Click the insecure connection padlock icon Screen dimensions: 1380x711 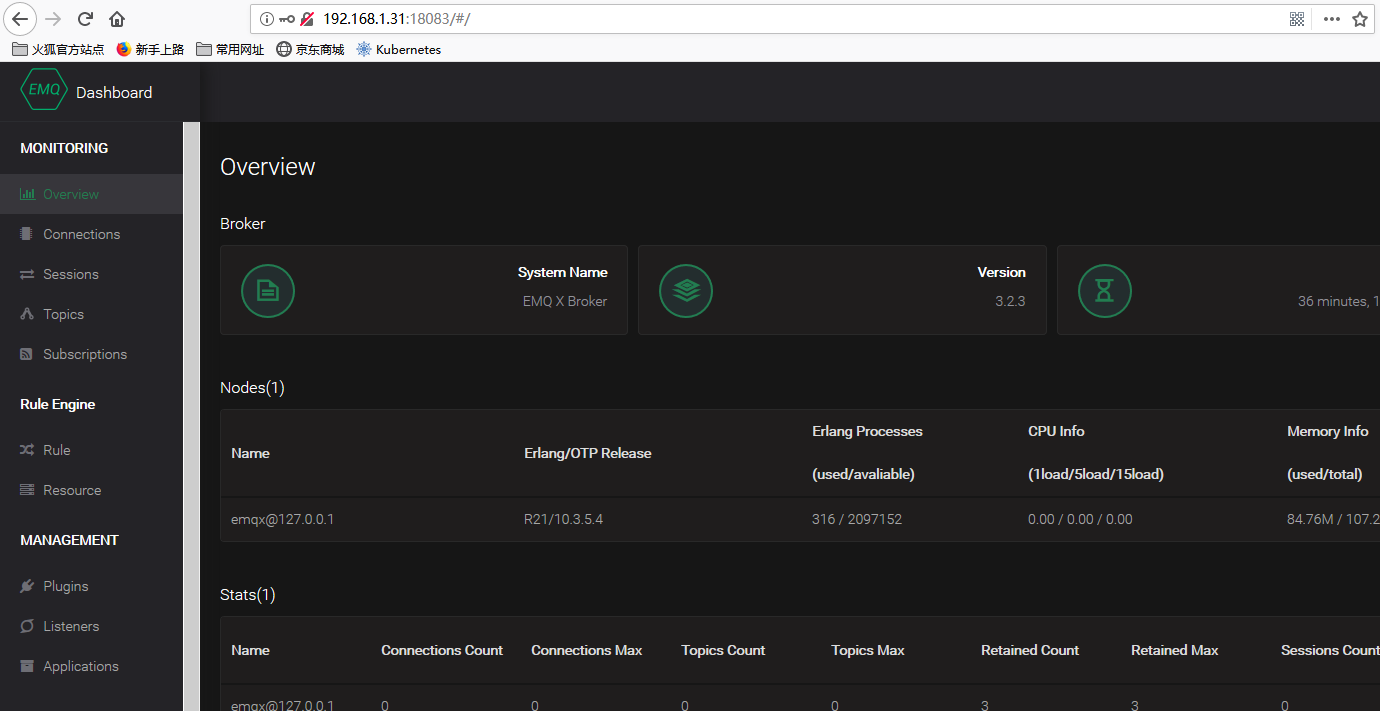307,19
